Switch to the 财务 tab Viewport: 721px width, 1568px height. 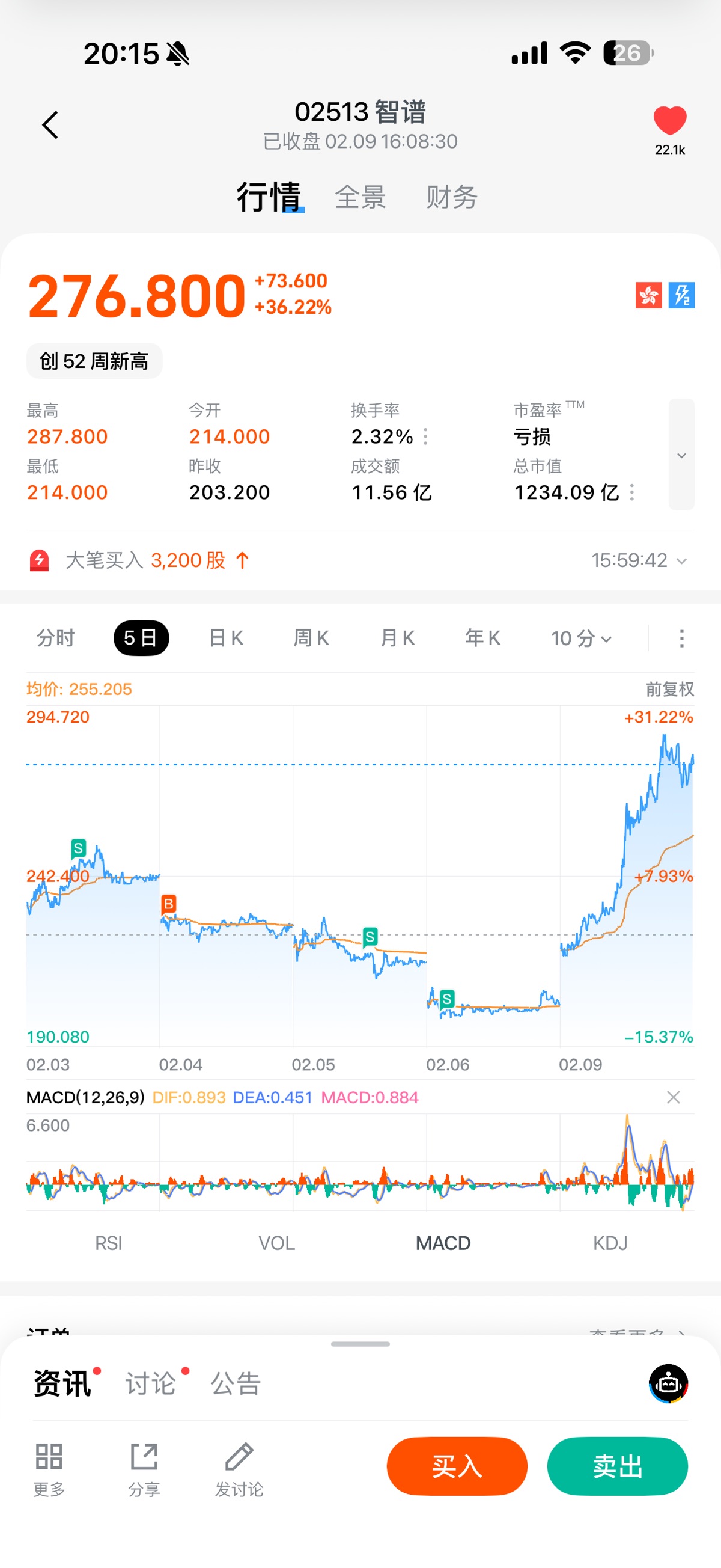pos(451,197)
